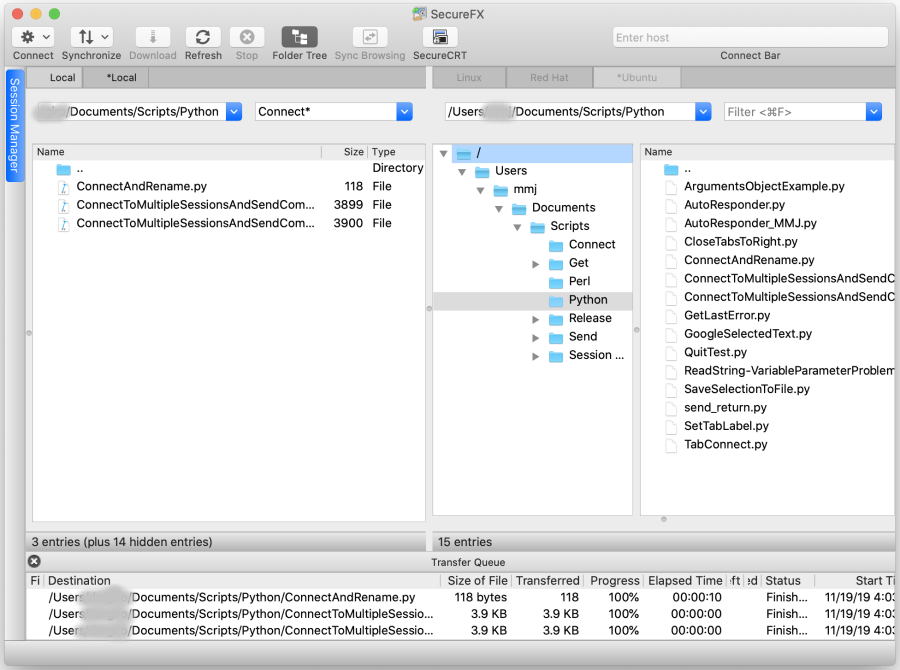
Task: Sort transfer queue by Progress column
Action: tap(614, 580)
